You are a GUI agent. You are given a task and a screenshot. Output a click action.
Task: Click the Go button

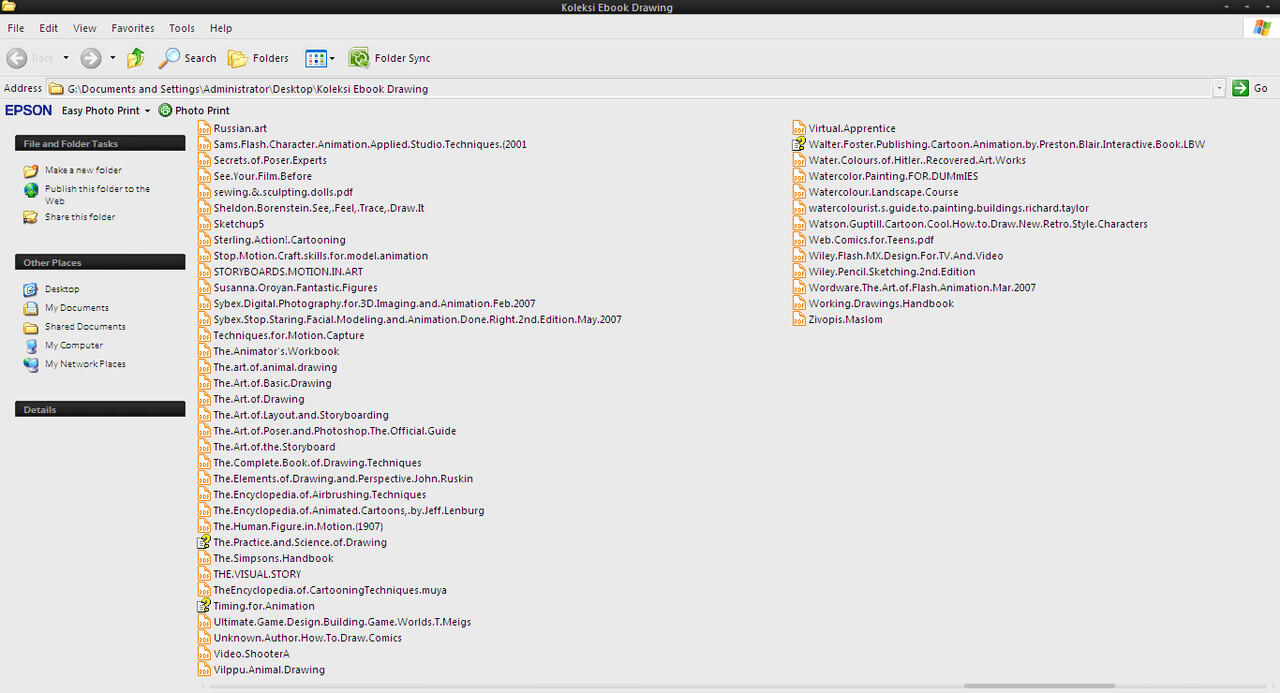1250,88
